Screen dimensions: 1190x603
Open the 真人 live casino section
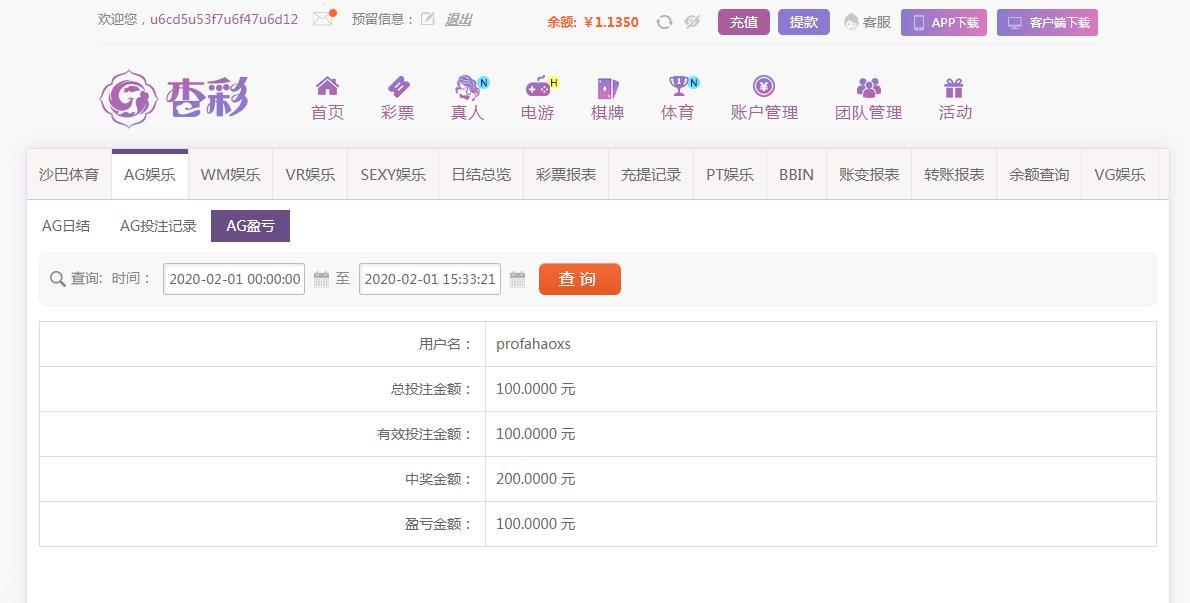468,98
